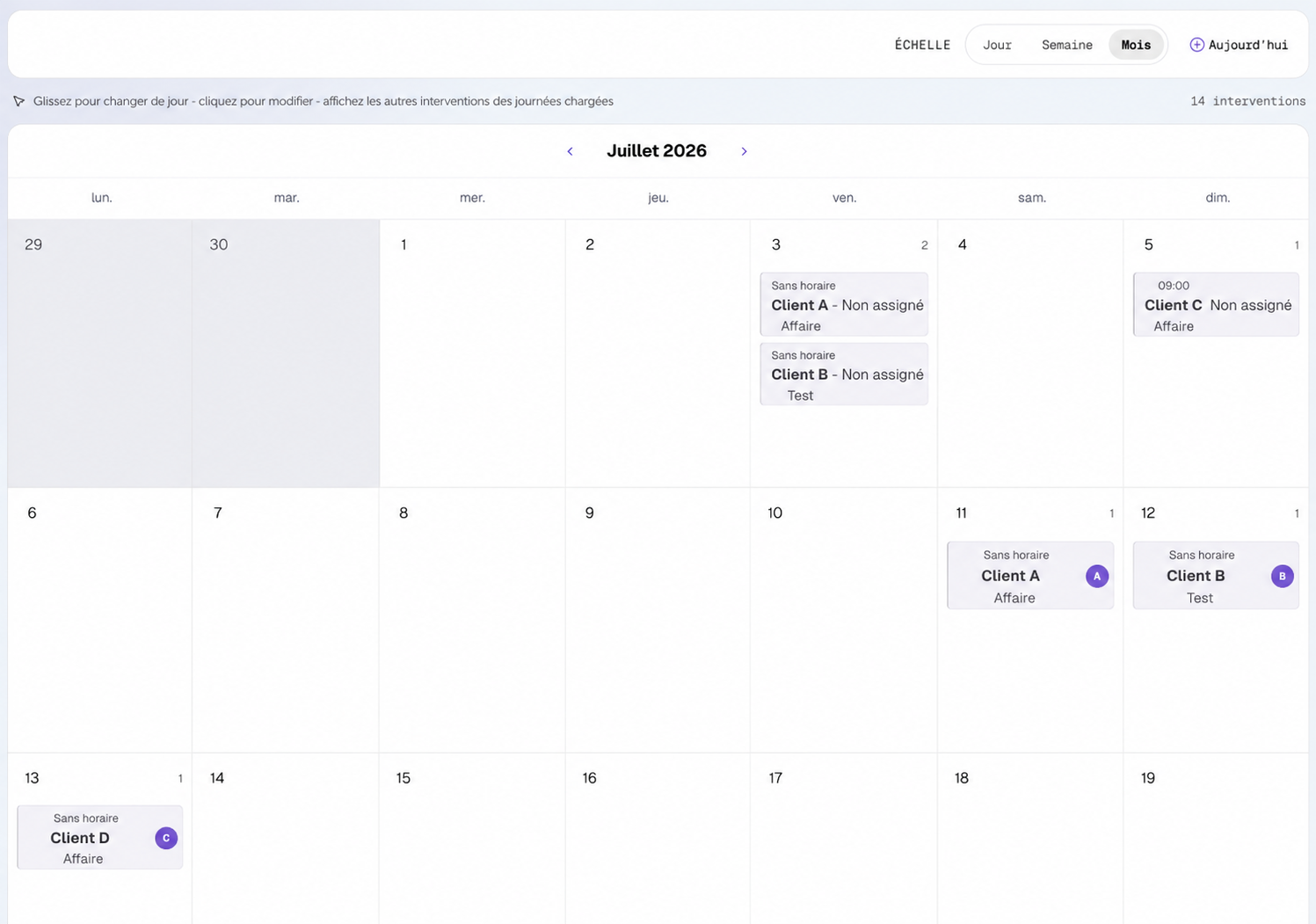Select day number 10 cell
Viewport: 1316px width, 924px height.
[x=844, y=621]
